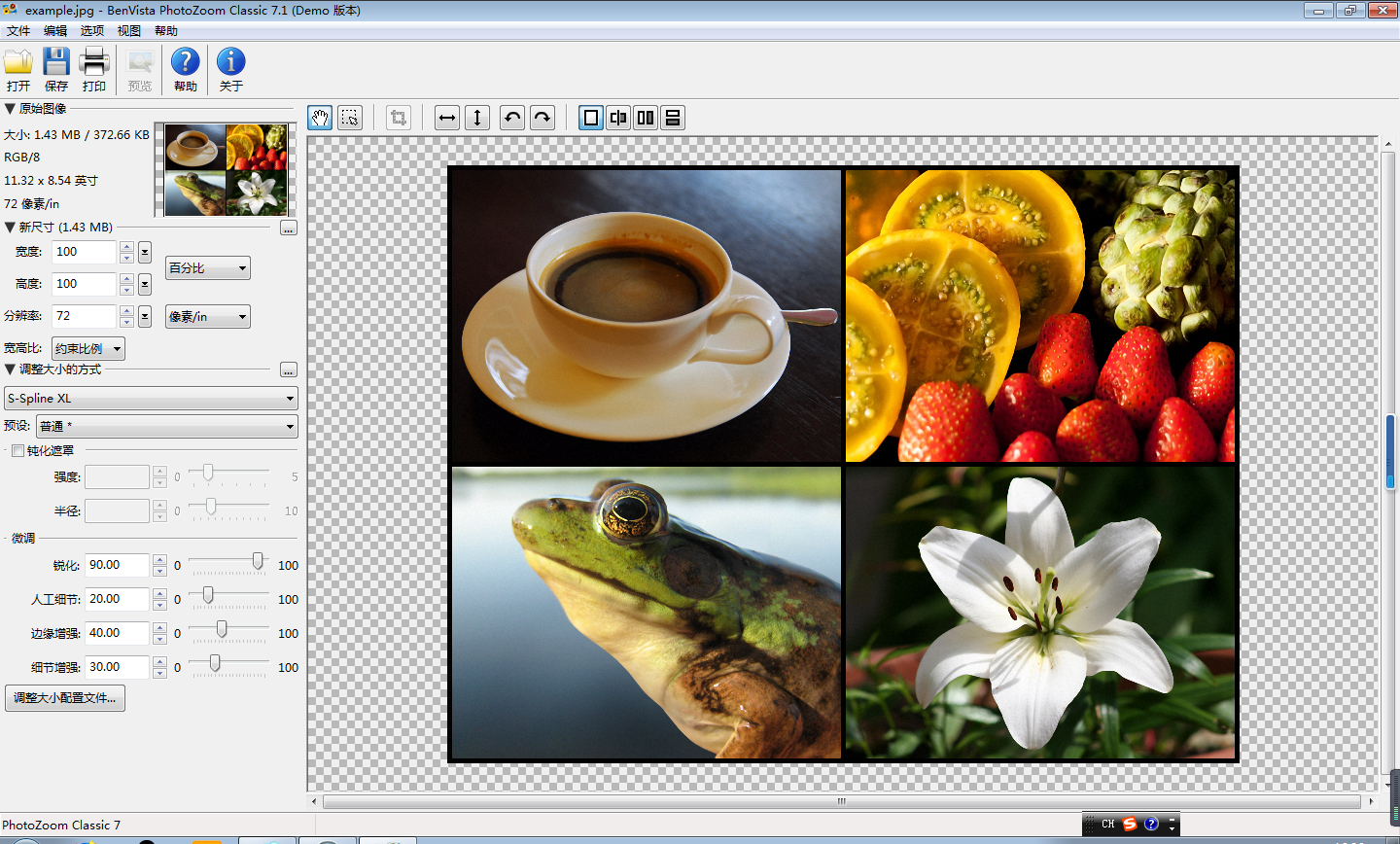Open width value preset dropdown arrow

pos(145,253)
